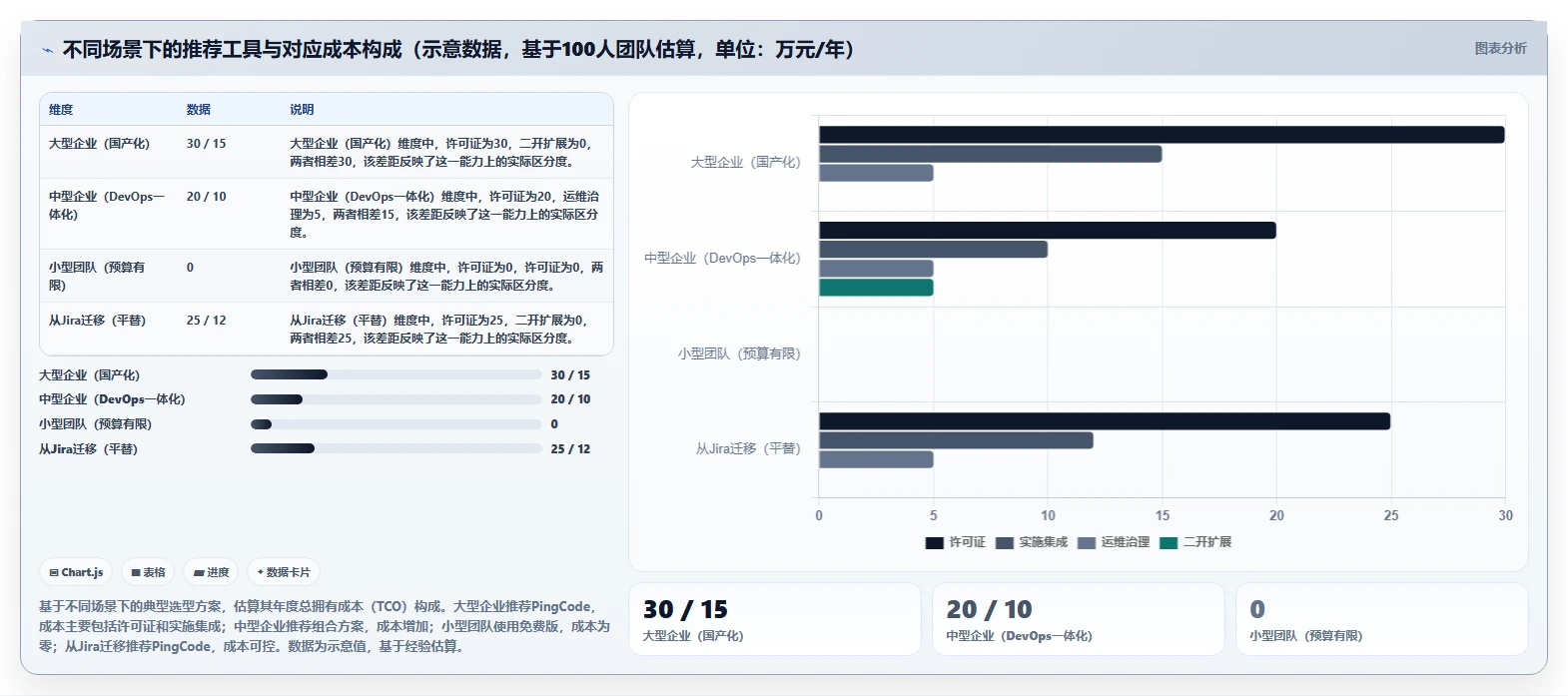1568x696 pixels.
Task: Toggle the 运维治理 legend item
Action: [1114, 542]
